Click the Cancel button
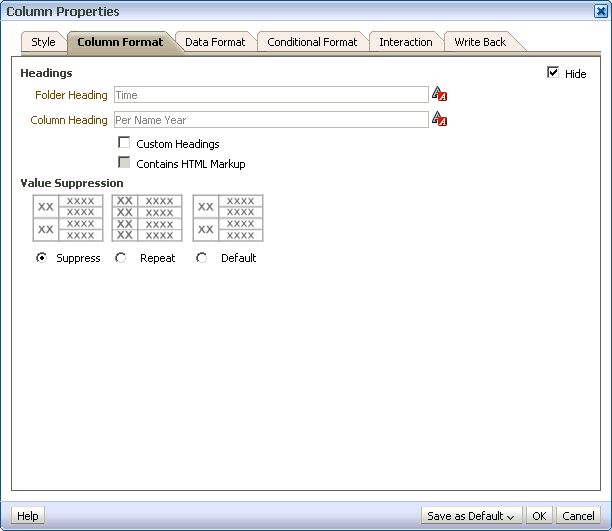The width and height of the screenshot is (612, 531). coord(578,516)
